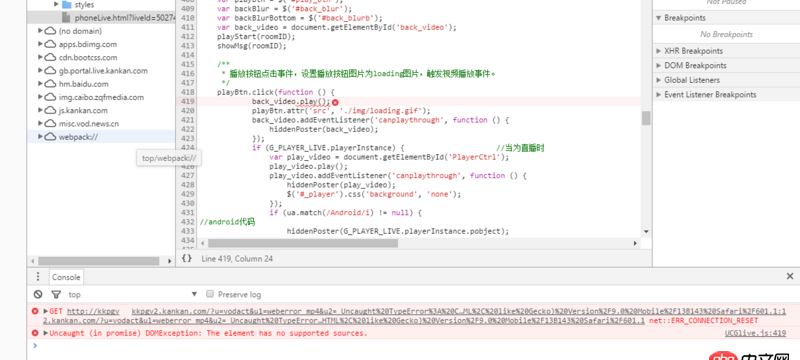Click the red error marker on line 419
The image size is (800, 360).
(x=335, y=102)
